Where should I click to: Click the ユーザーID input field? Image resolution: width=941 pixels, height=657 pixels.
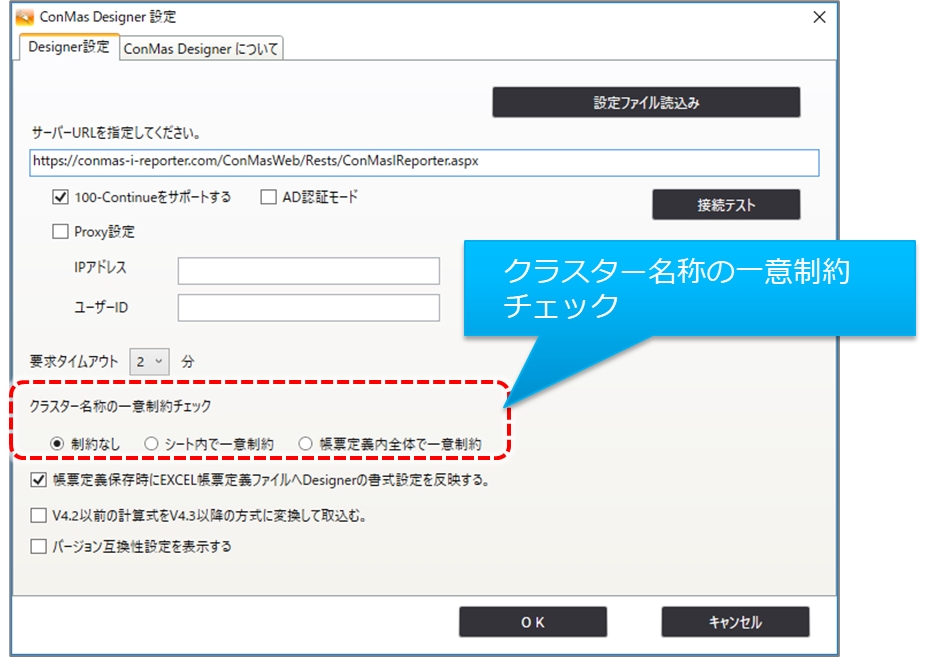[x=308, y=308]
